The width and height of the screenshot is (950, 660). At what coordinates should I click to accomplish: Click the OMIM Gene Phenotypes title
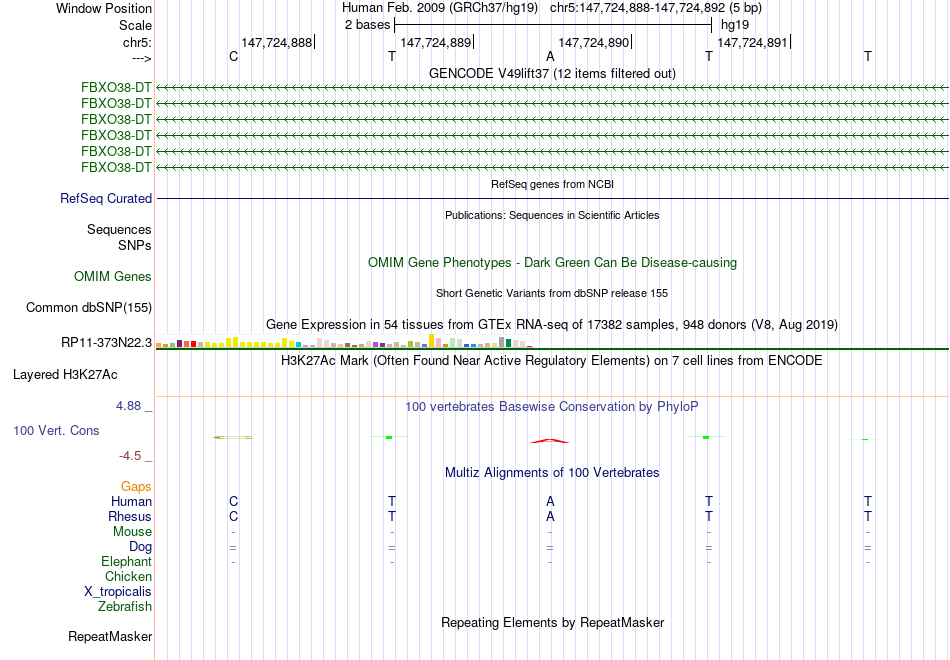552,262
